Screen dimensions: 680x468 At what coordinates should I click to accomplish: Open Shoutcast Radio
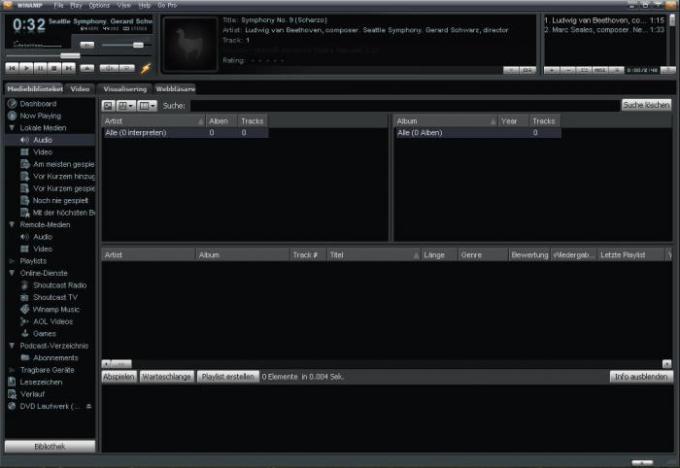coord(59,285)
